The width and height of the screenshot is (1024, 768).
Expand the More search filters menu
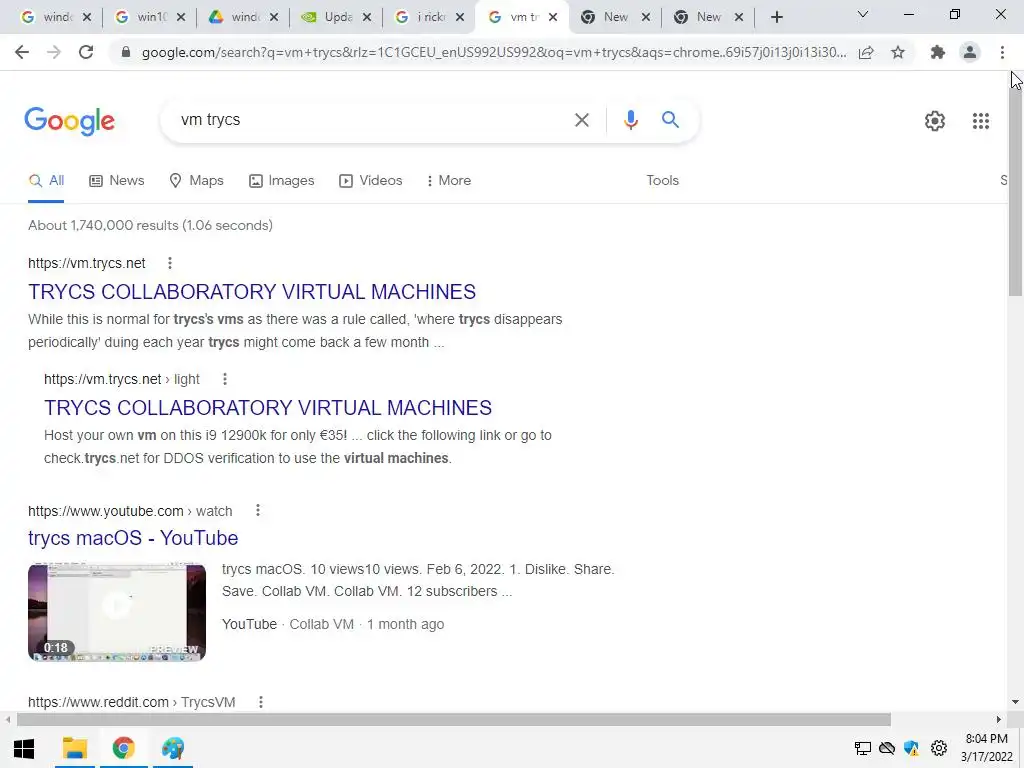click(x=449, y=181)
